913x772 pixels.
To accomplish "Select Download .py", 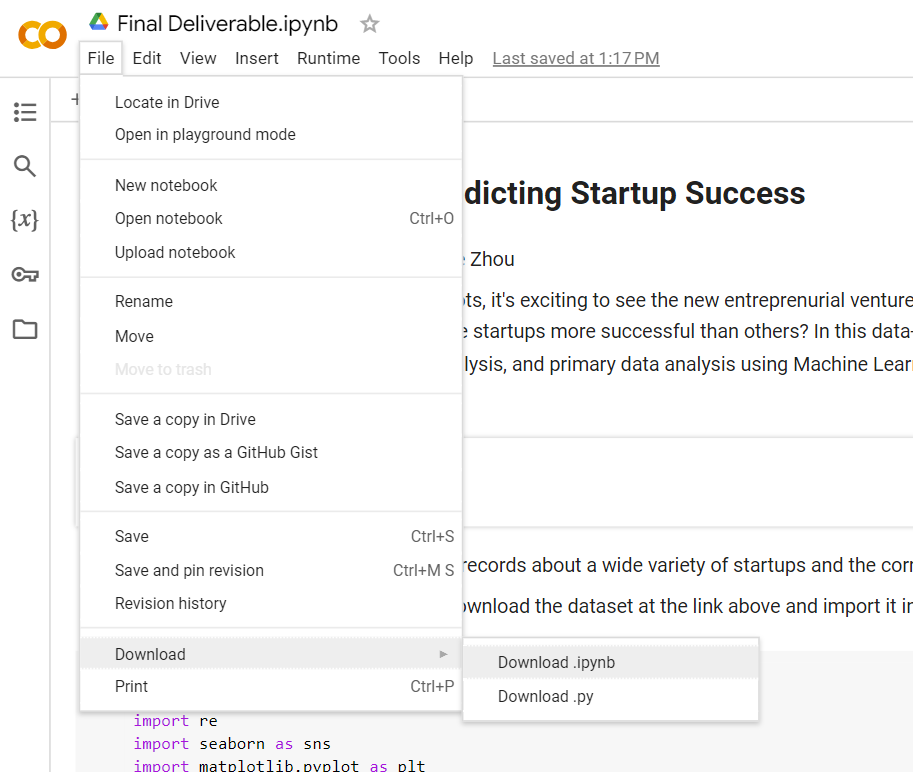I will tap(545, 696).
